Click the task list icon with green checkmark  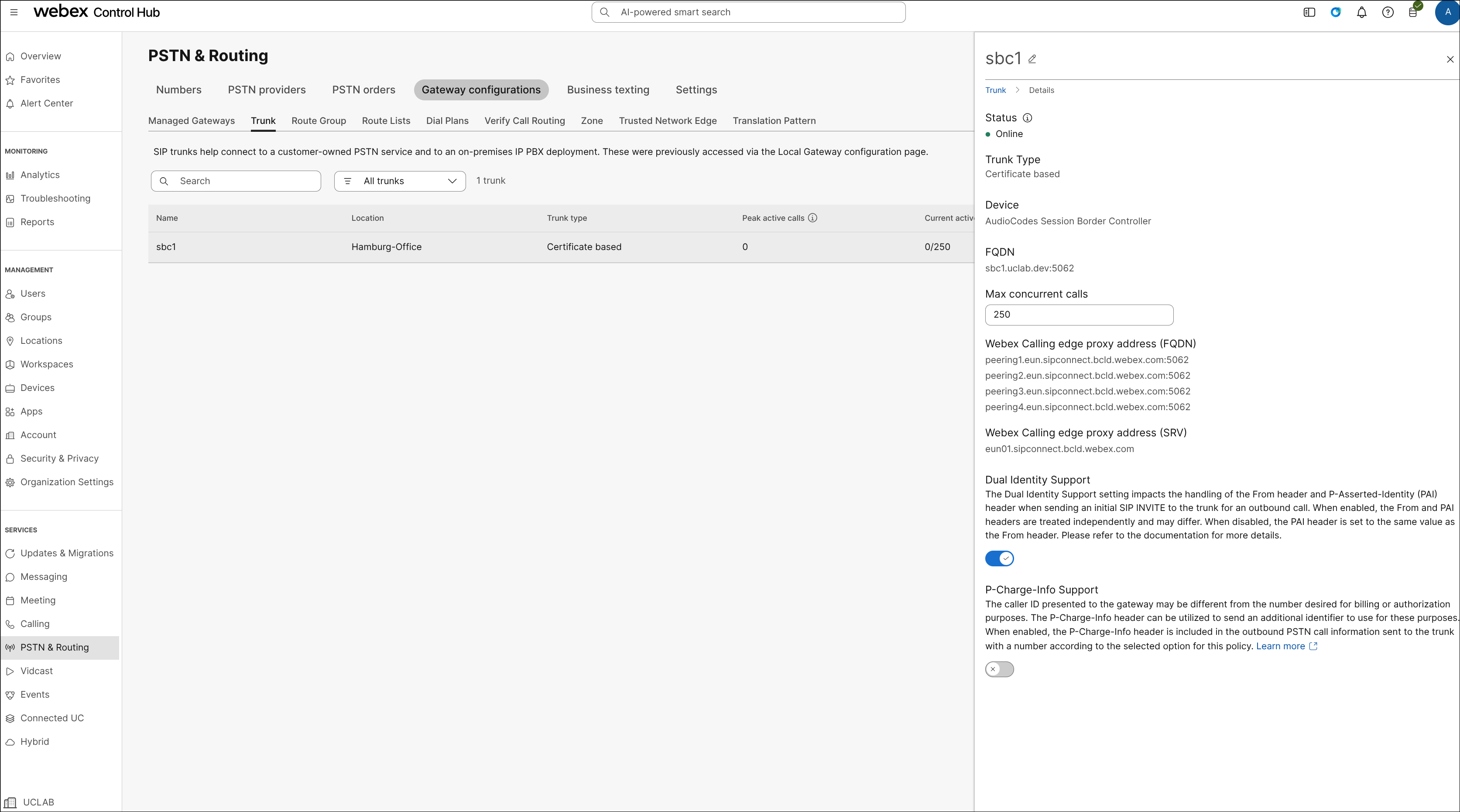pos(1413,12)
